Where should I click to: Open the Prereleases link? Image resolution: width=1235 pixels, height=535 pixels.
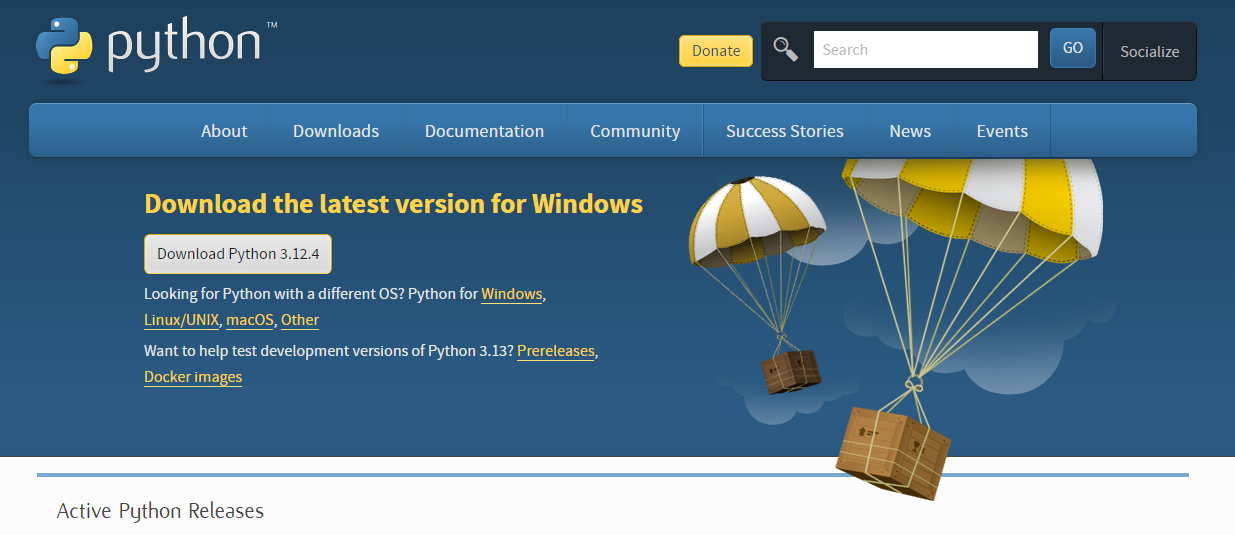click(556, 351)
